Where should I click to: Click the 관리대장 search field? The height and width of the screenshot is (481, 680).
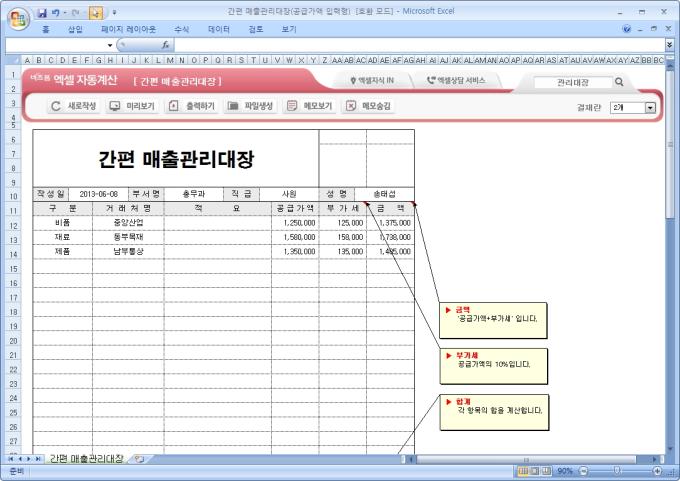point(572,82)
